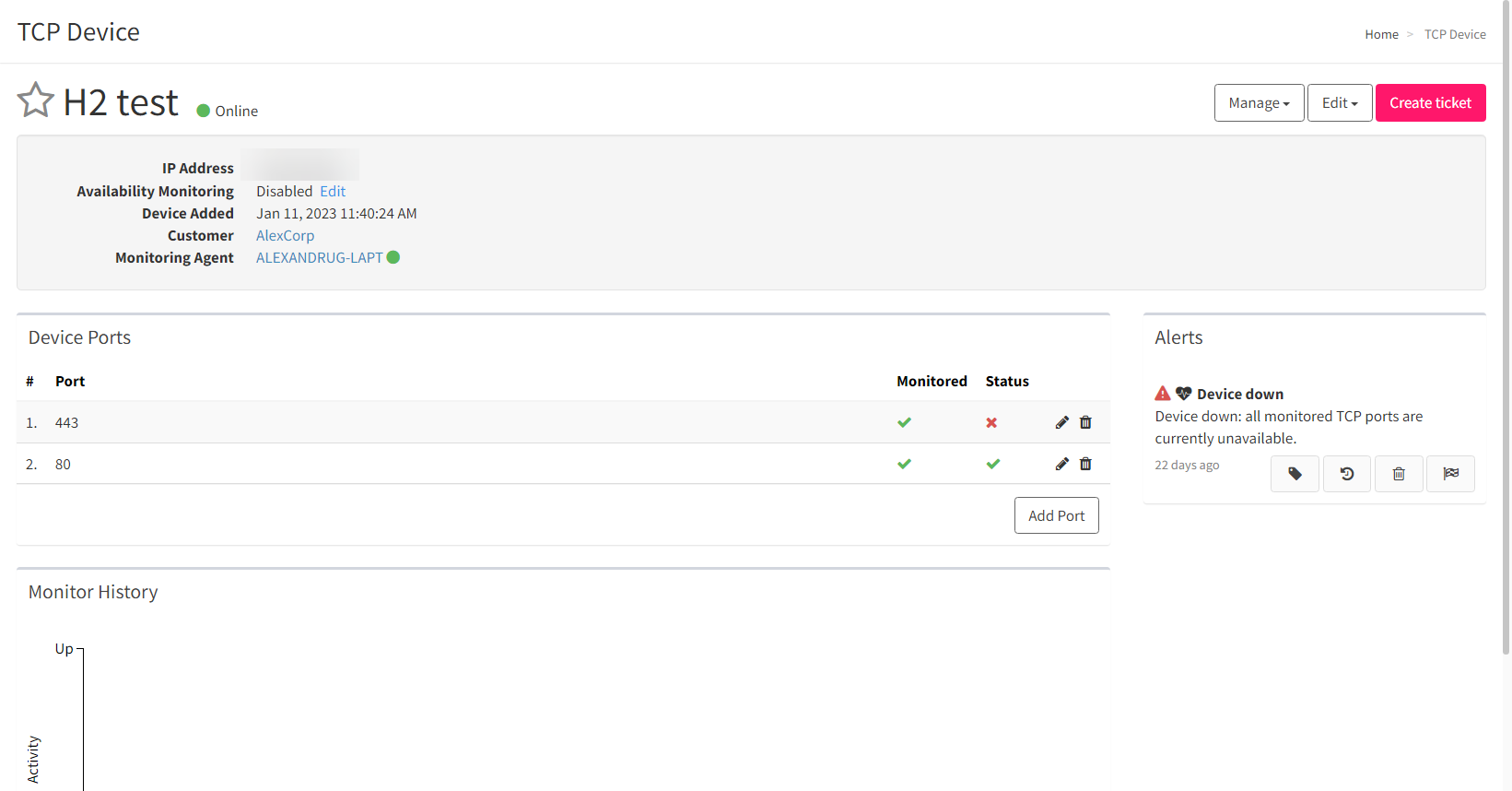Click the page vertical scrollbar
The image size is (1512, 791).
tap(1506, 323)
